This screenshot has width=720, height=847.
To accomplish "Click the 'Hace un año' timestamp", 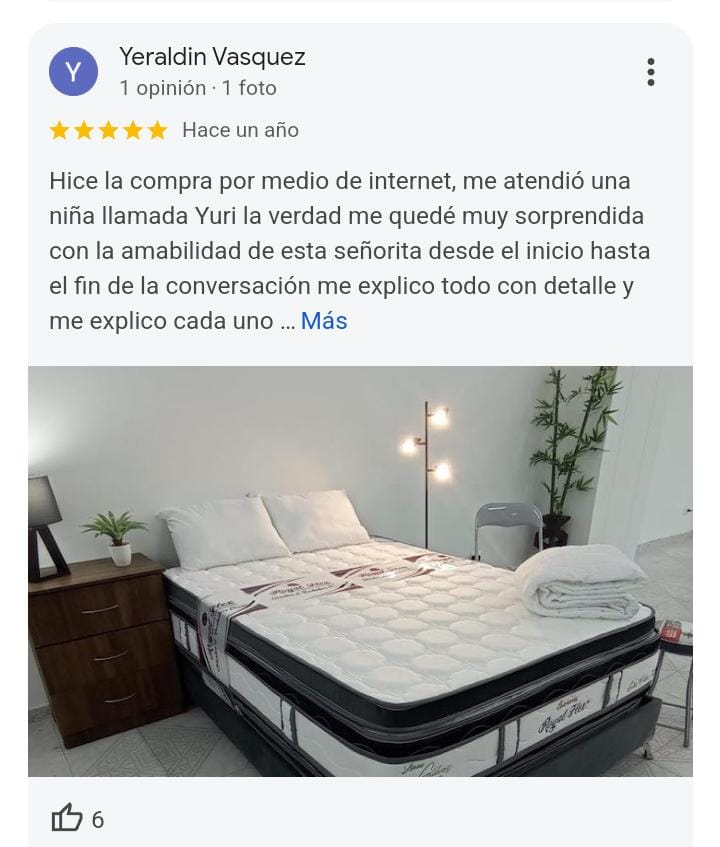I will point(240,130).
